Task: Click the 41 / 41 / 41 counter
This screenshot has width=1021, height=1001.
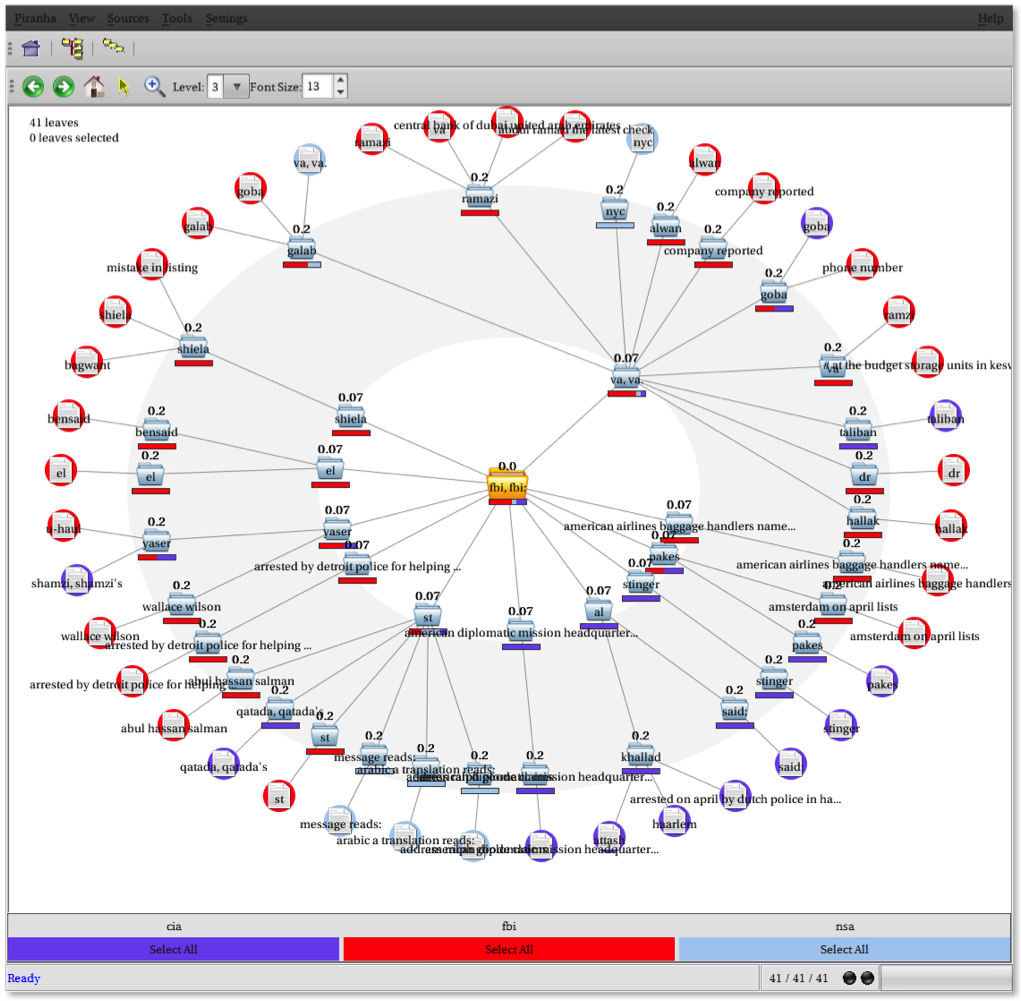Action: click(x=798, y=978)
